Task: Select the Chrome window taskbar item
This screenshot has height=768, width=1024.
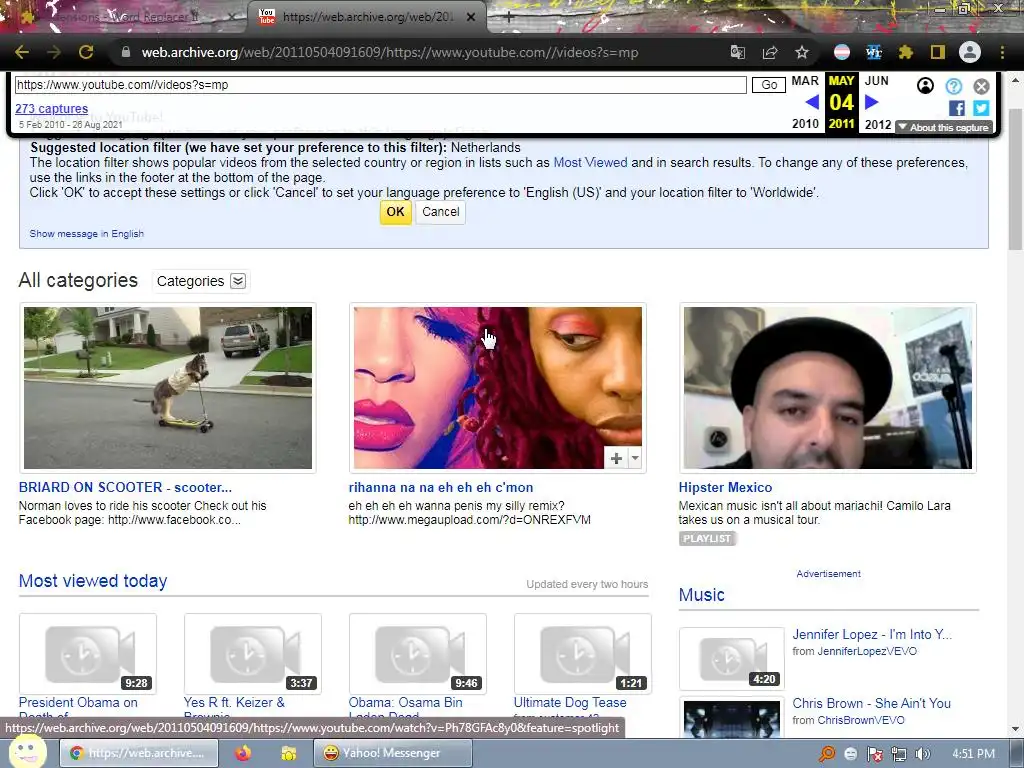Action: point(138,753)
